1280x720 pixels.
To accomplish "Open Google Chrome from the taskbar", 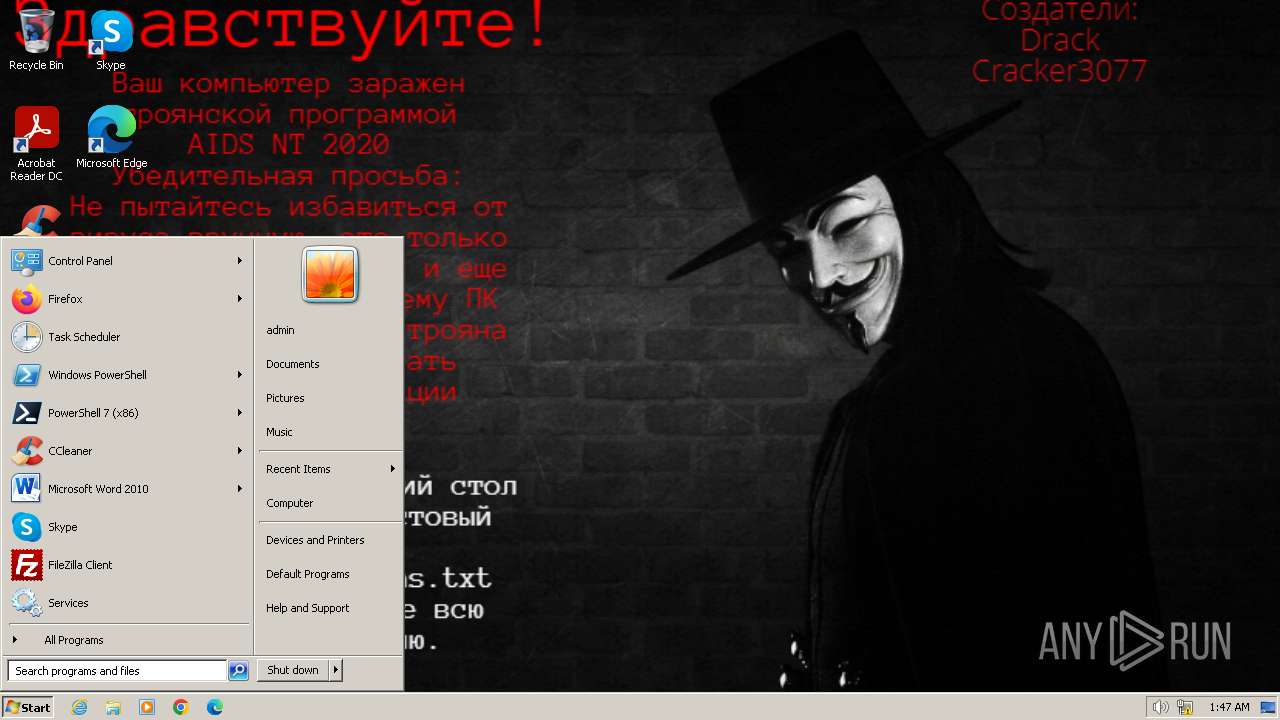I will (x=181, y=707).
